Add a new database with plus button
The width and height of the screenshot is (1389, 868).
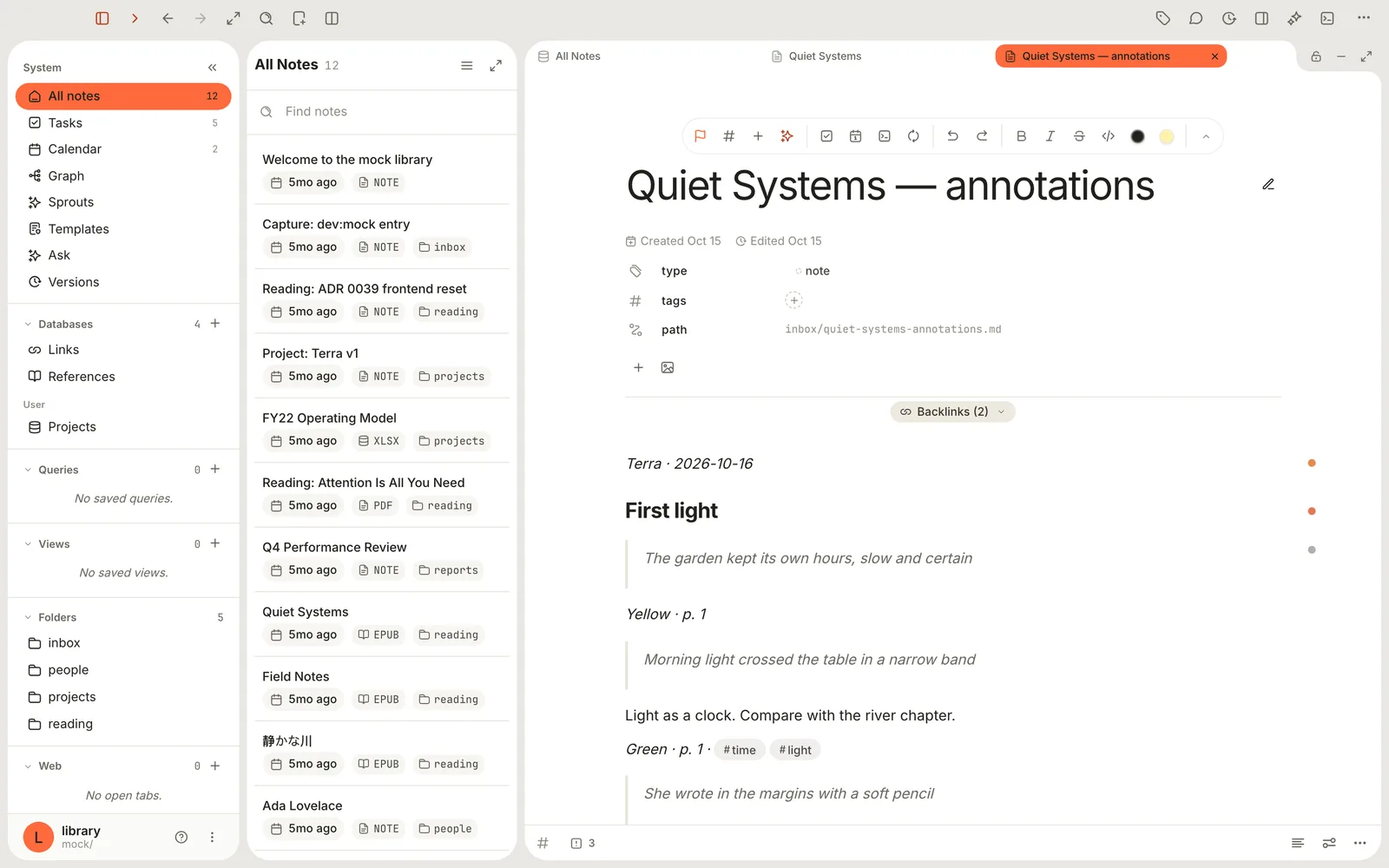[x=215, y=324]
